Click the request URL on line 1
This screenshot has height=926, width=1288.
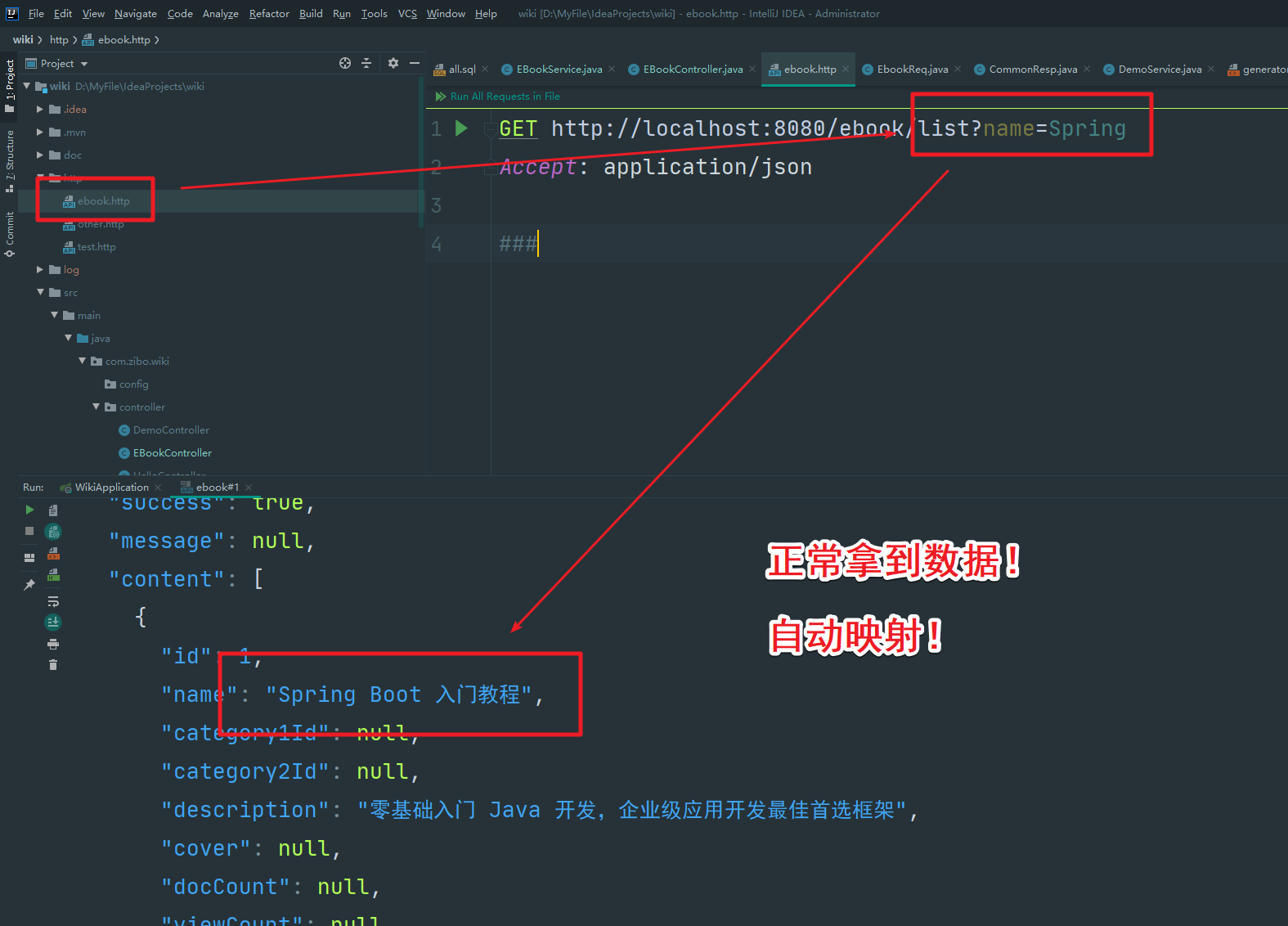coord(838,128)
